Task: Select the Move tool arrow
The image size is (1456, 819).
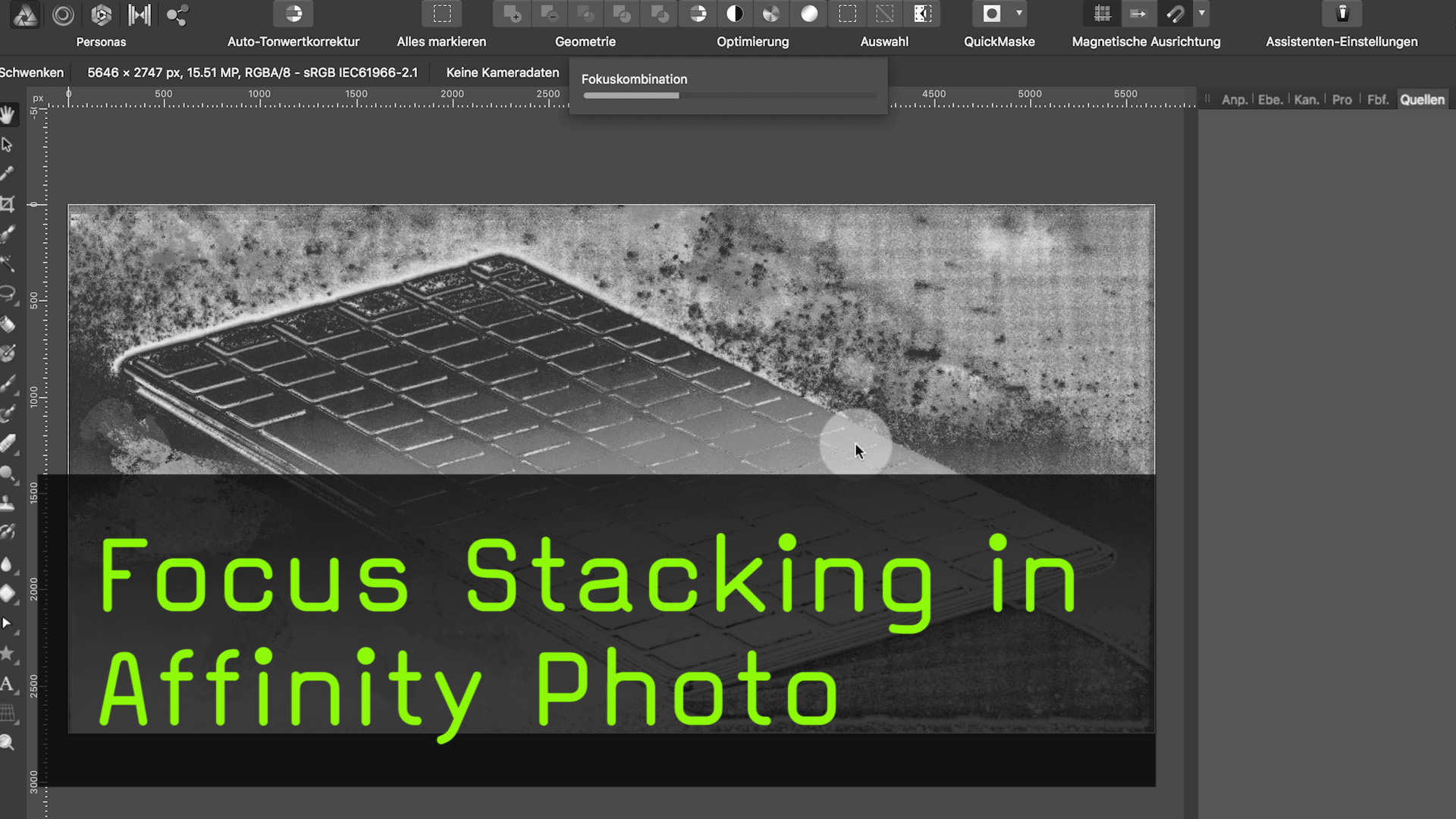Action: coord(8,145)
